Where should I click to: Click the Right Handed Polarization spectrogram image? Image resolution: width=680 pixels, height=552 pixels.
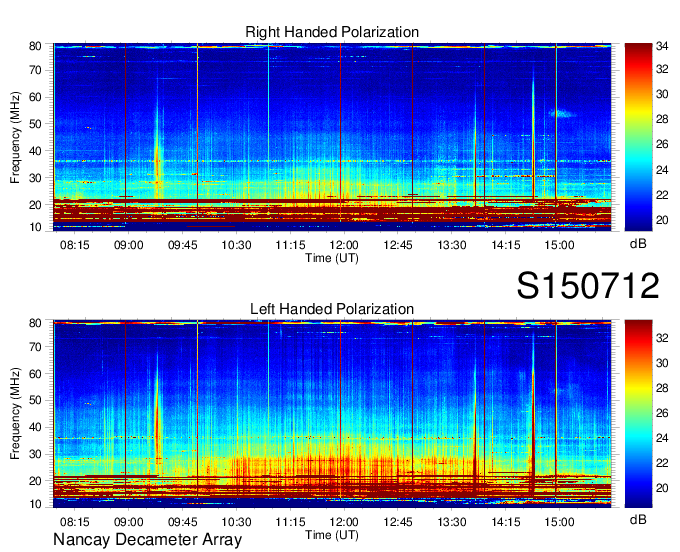coord(332,137)
